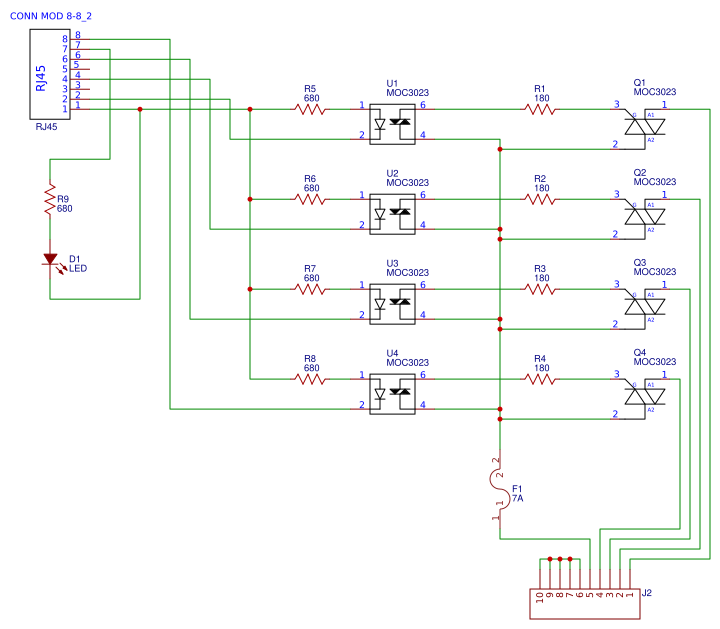Select triac Q4 symbol
The height and width of the screenshot is (629, 720).
pyautogui.click(x=645, y=397)
